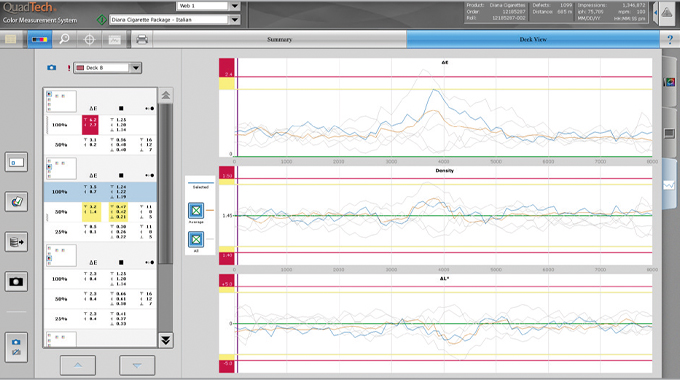This screenshot has width=680, height=380.
Task: Select the second patch position thumbnail
Action: [61, 168]
